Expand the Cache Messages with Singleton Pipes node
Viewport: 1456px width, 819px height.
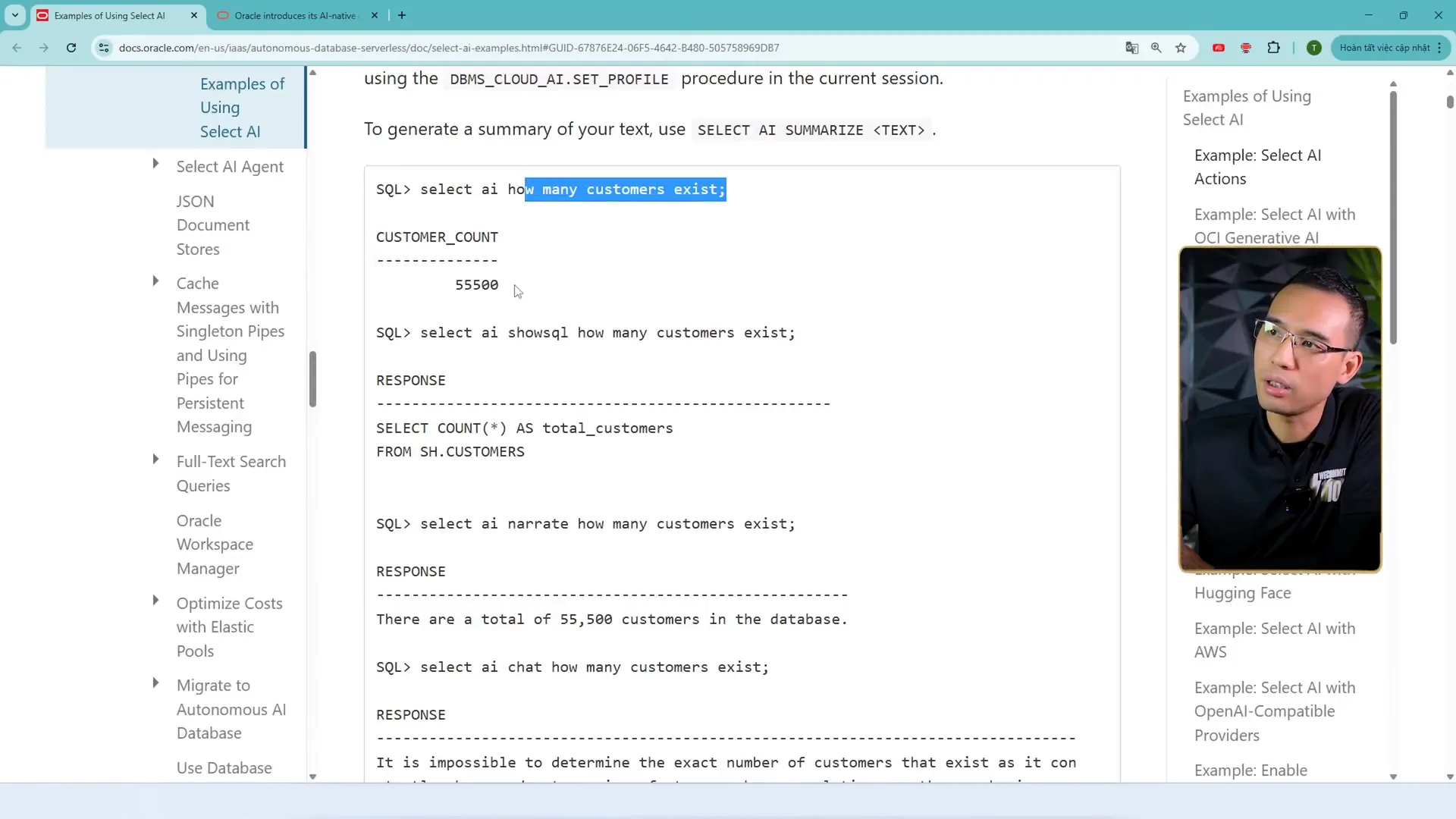pyautogui.click(x=155, y=281)
